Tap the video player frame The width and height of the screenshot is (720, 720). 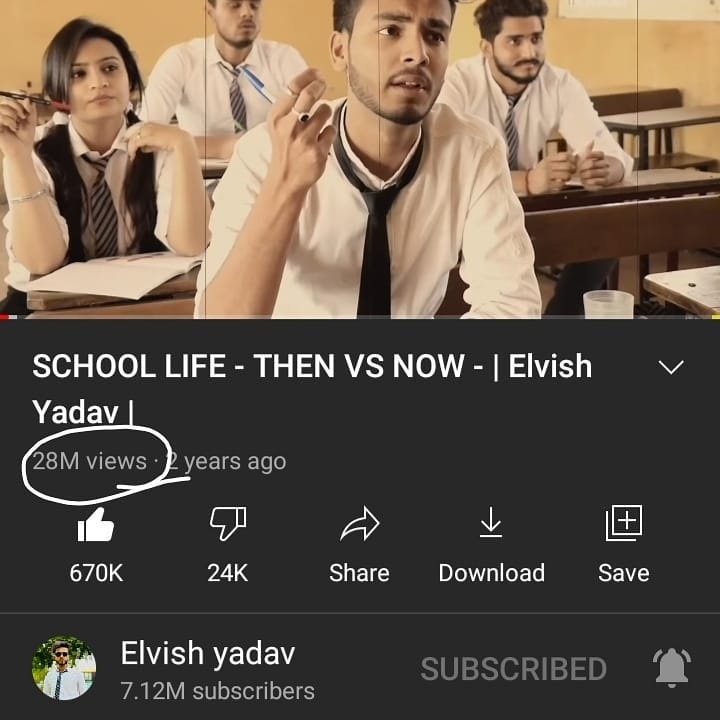point(360,158)
